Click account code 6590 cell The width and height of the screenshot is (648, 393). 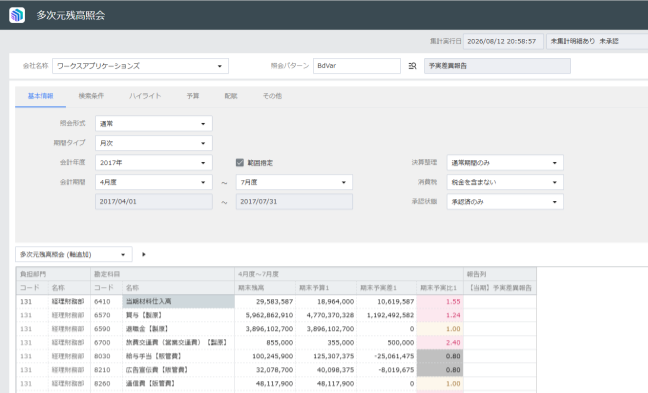pyautogui.click(x=107, y=329)
